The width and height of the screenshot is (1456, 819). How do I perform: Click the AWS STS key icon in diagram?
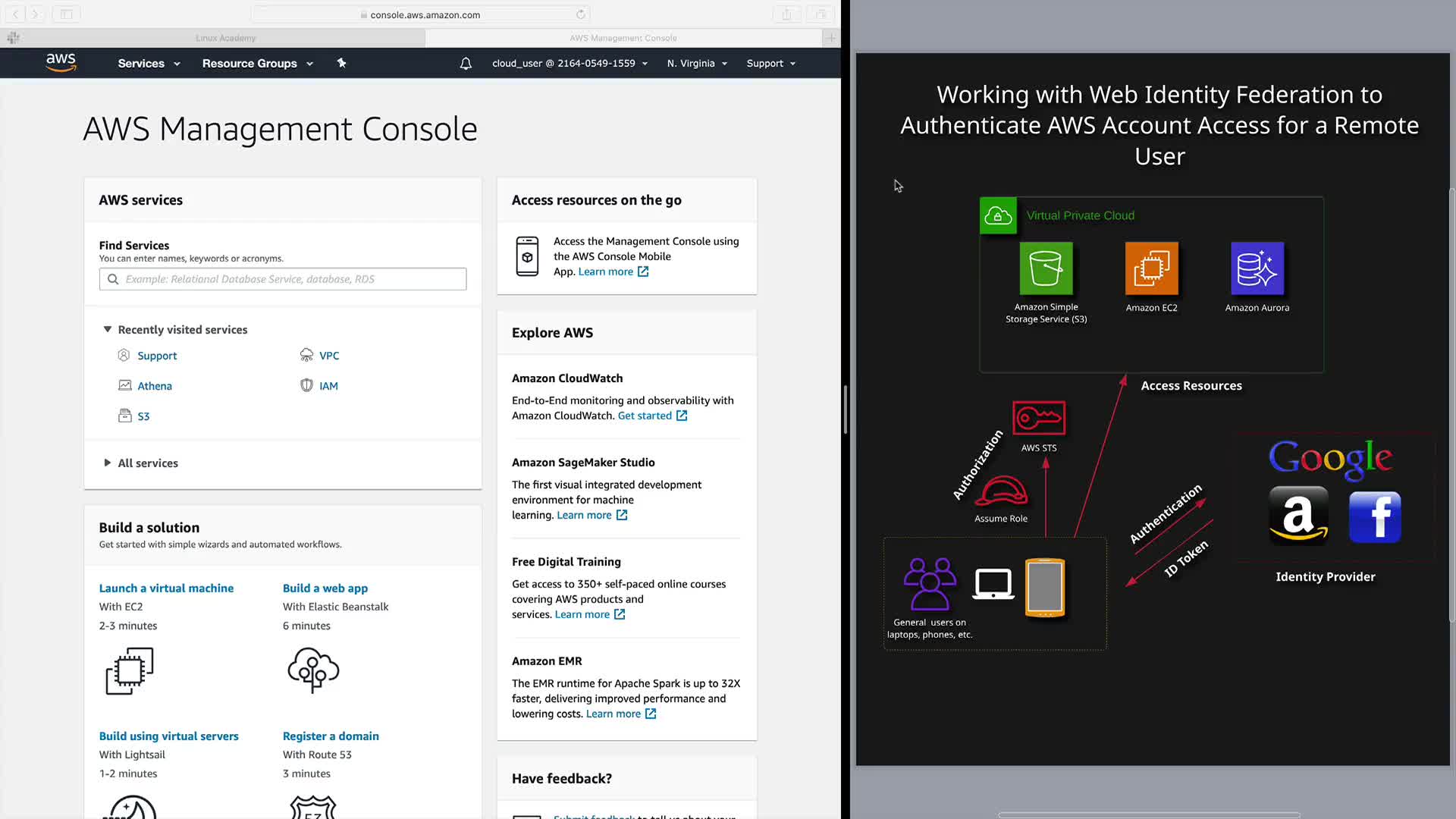click(x=1039, y=418)
